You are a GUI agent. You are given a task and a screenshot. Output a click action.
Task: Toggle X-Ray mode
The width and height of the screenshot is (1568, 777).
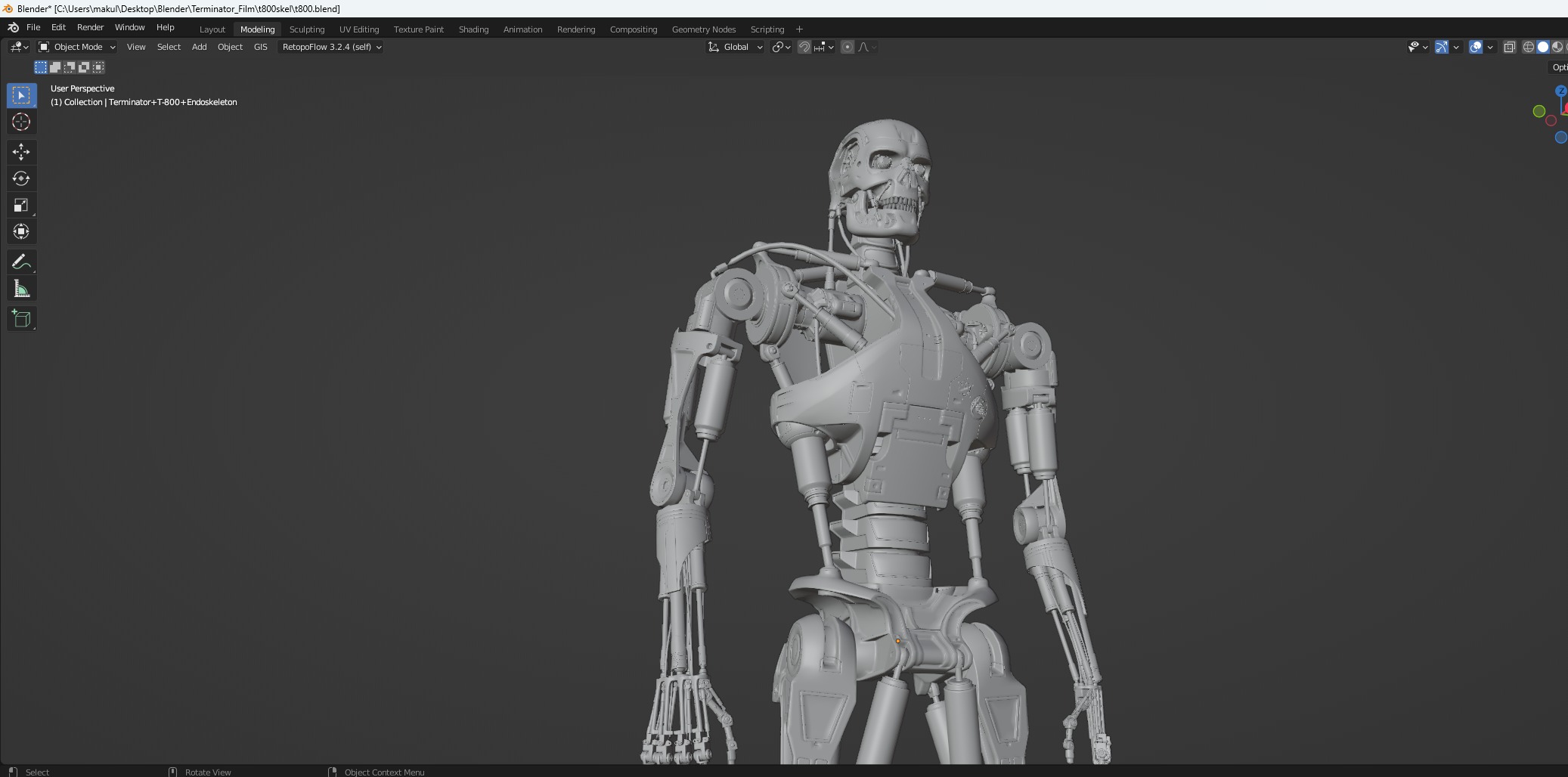[1510, 47]
